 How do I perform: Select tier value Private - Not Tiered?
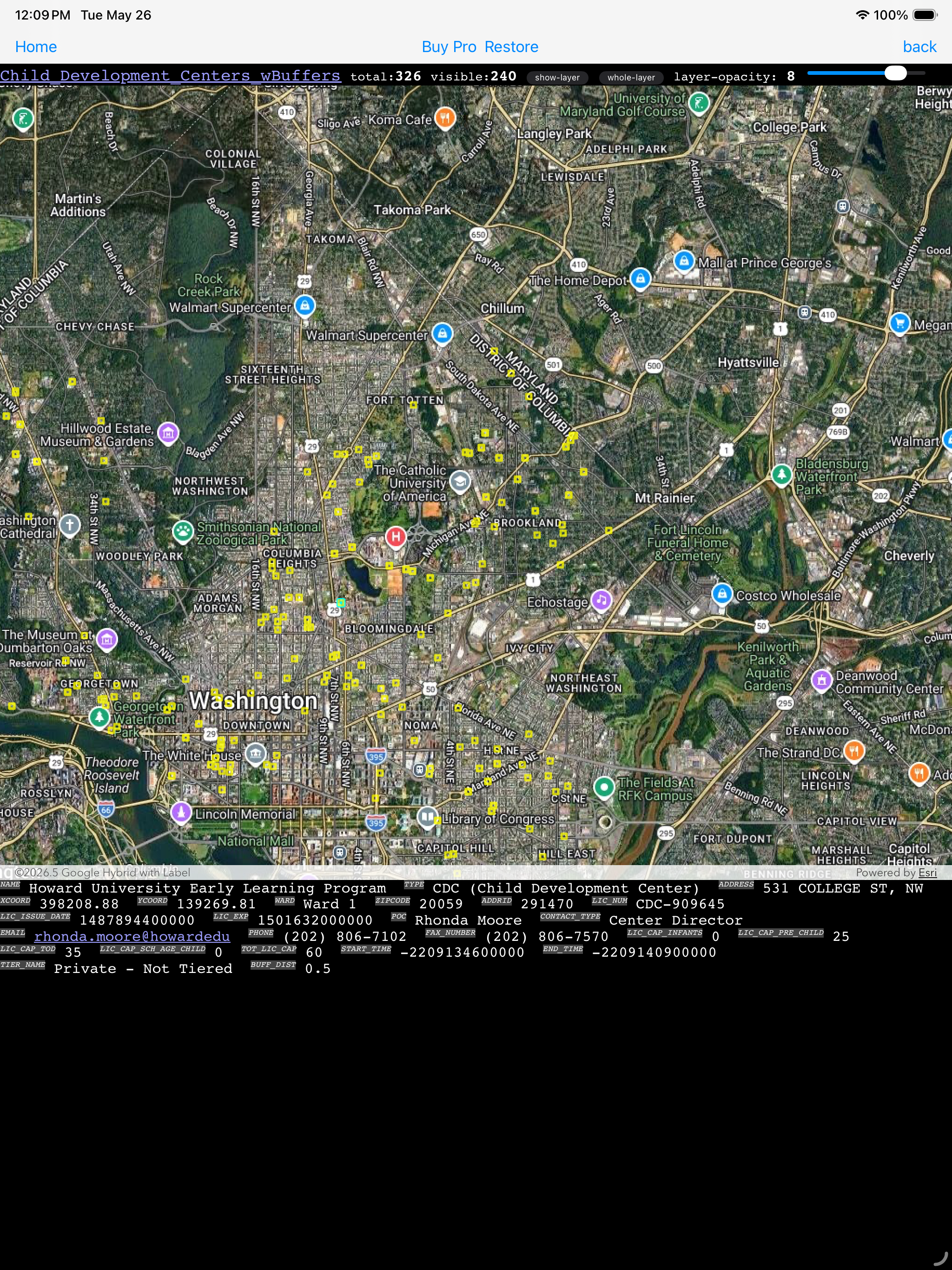coord(143,969)
